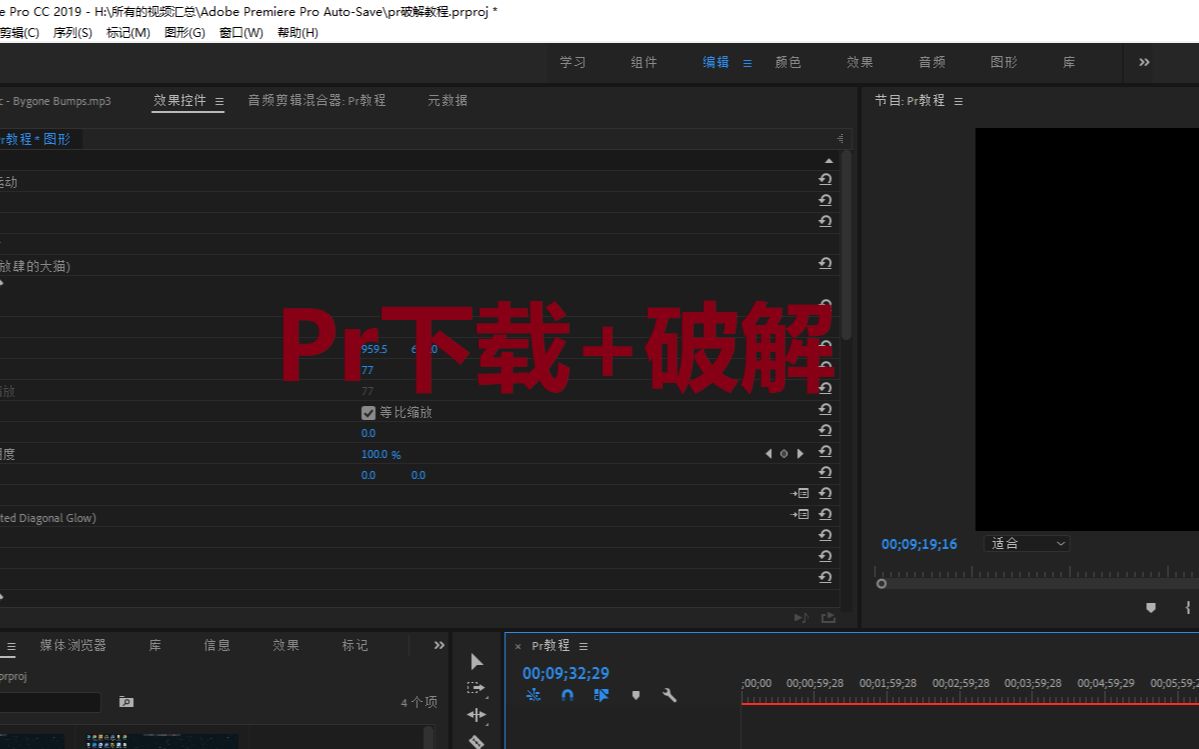
Task: Go to the next keyframe with the right arrow
Action: [x=800, y=453]
